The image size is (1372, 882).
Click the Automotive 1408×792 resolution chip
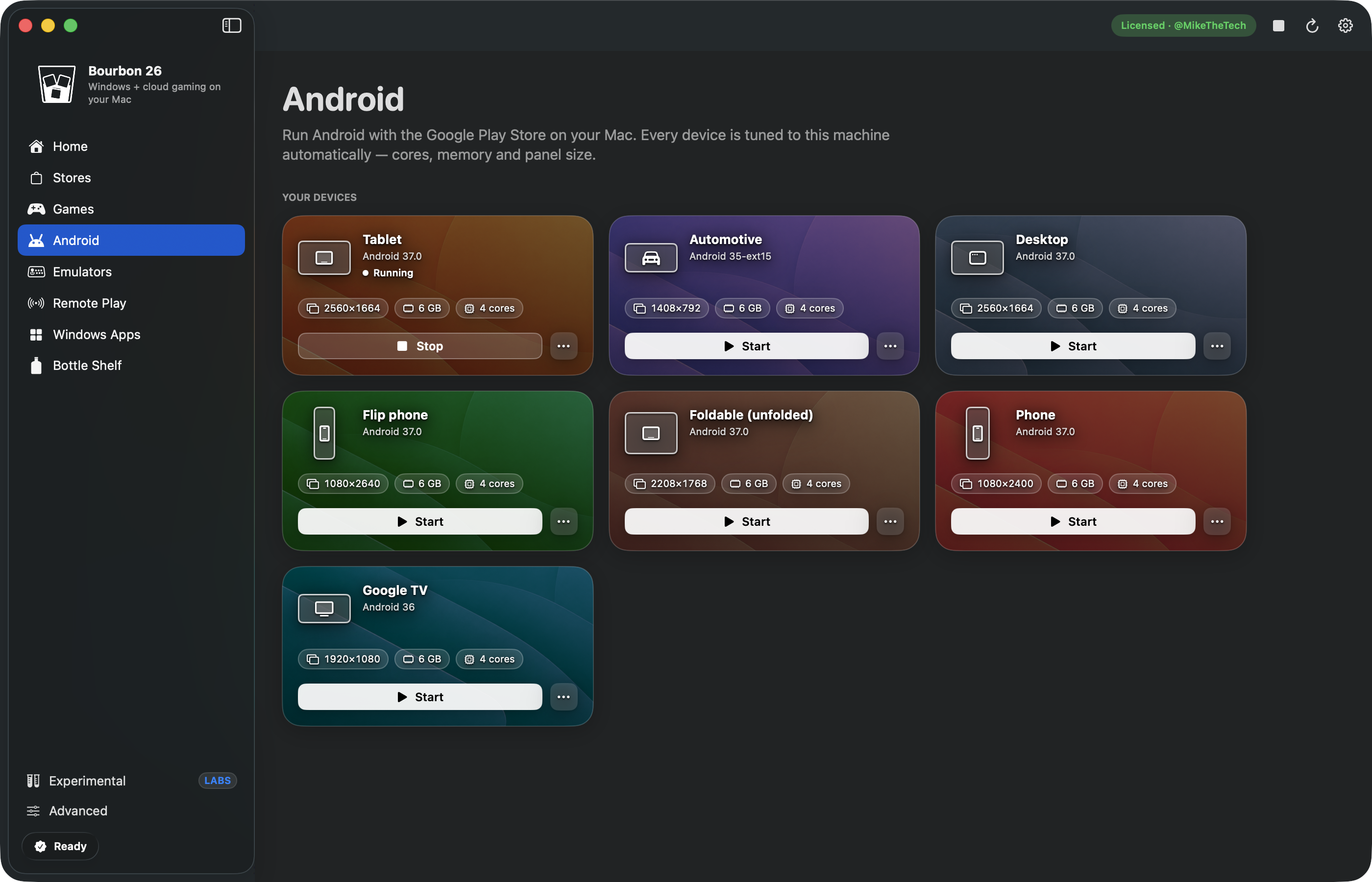pyautogui.click(x=666, y=308)
